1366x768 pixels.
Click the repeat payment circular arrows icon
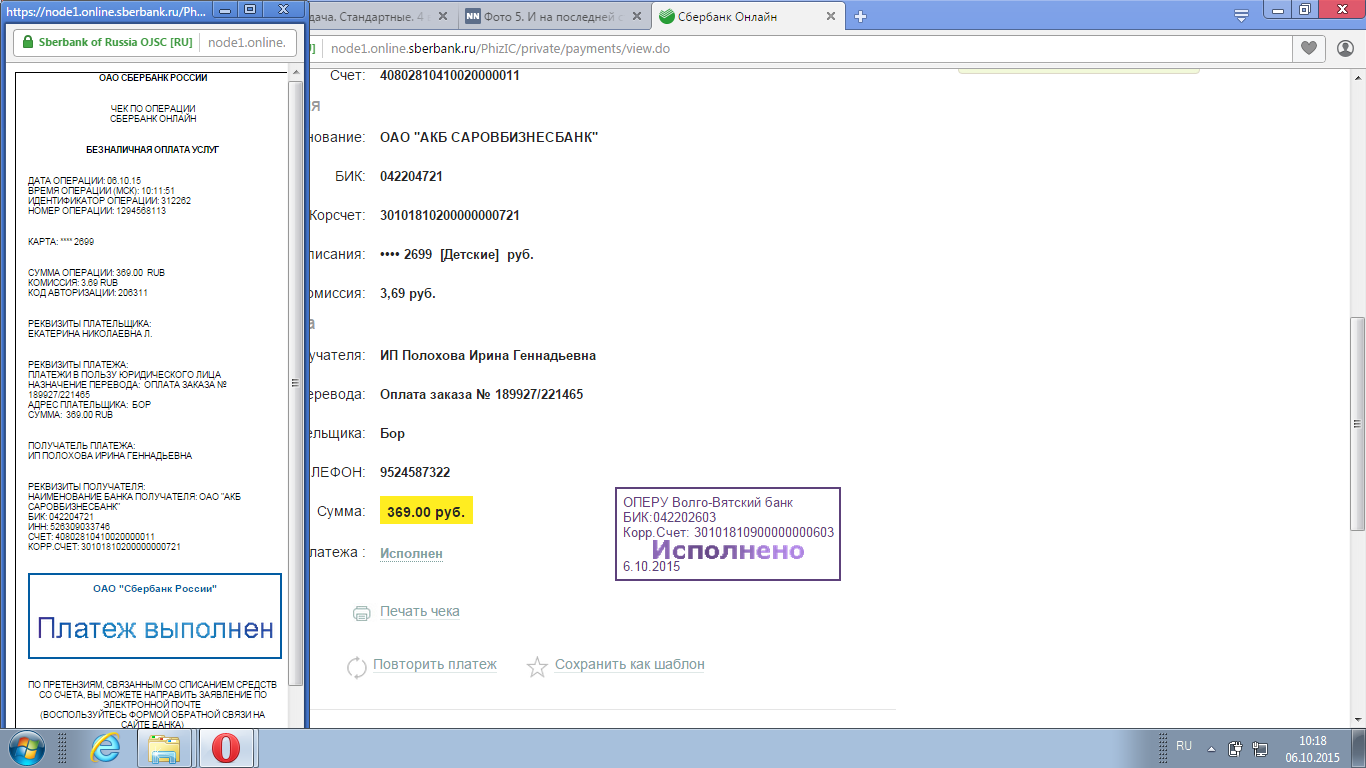tap(356, 667)
